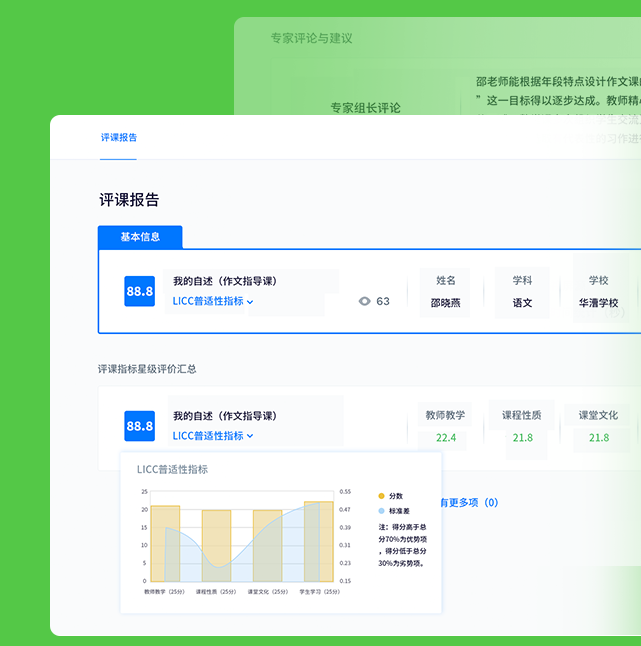Select the 基本信息 tab

pyautogui.click(x=140, y=237)
